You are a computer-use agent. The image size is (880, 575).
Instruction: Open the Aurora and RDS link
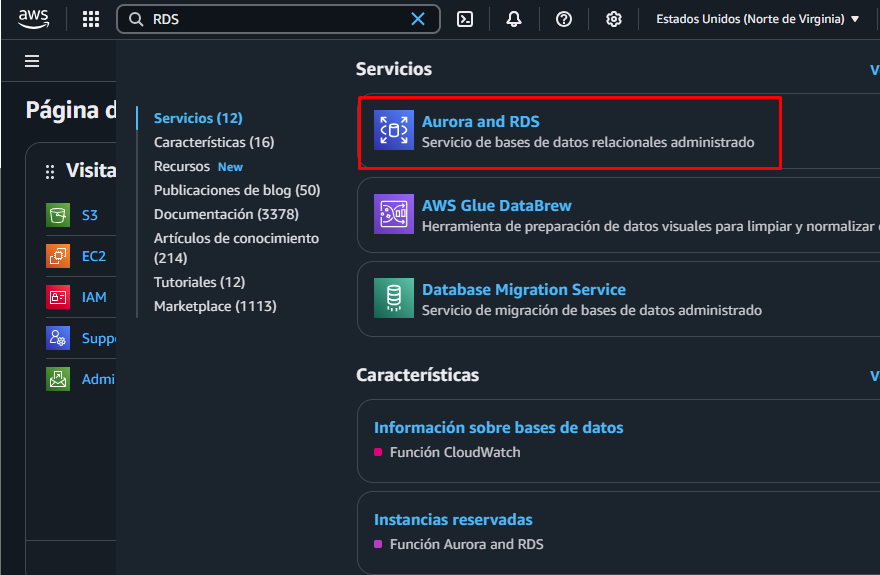[x=480, y=122]
